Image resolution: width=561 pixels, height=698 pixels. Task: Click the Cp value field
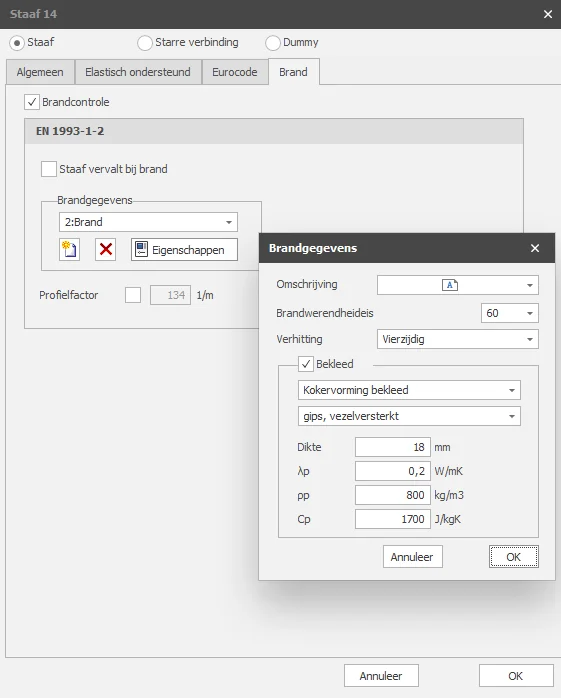click(x=393, y=519)
